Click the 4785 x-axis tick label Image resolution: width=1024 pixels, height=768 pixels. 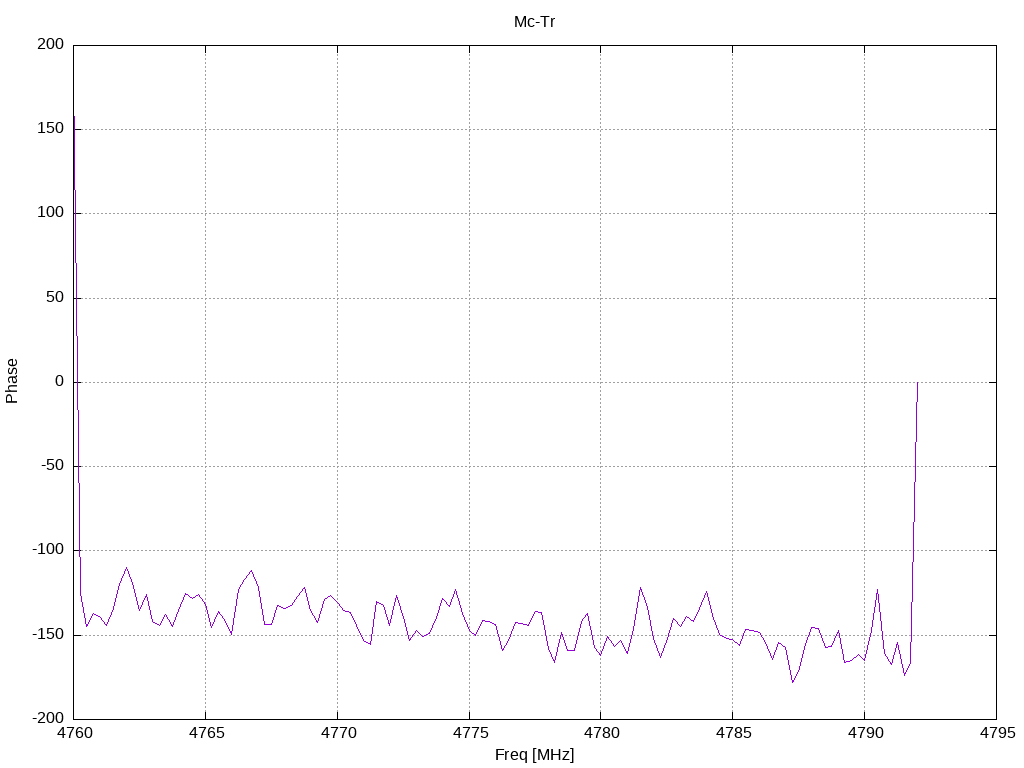tap(733, 733)
